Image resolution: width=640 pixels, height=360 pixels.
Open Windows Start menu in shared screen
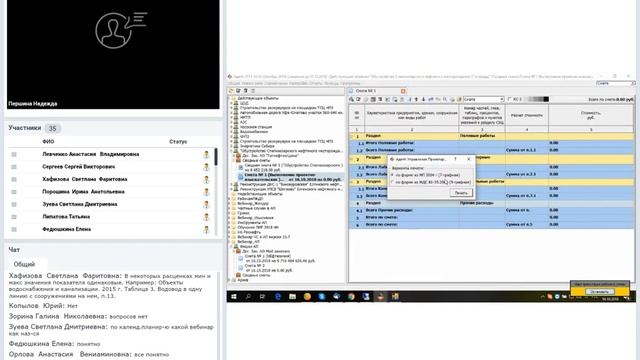tap(234, 297)
